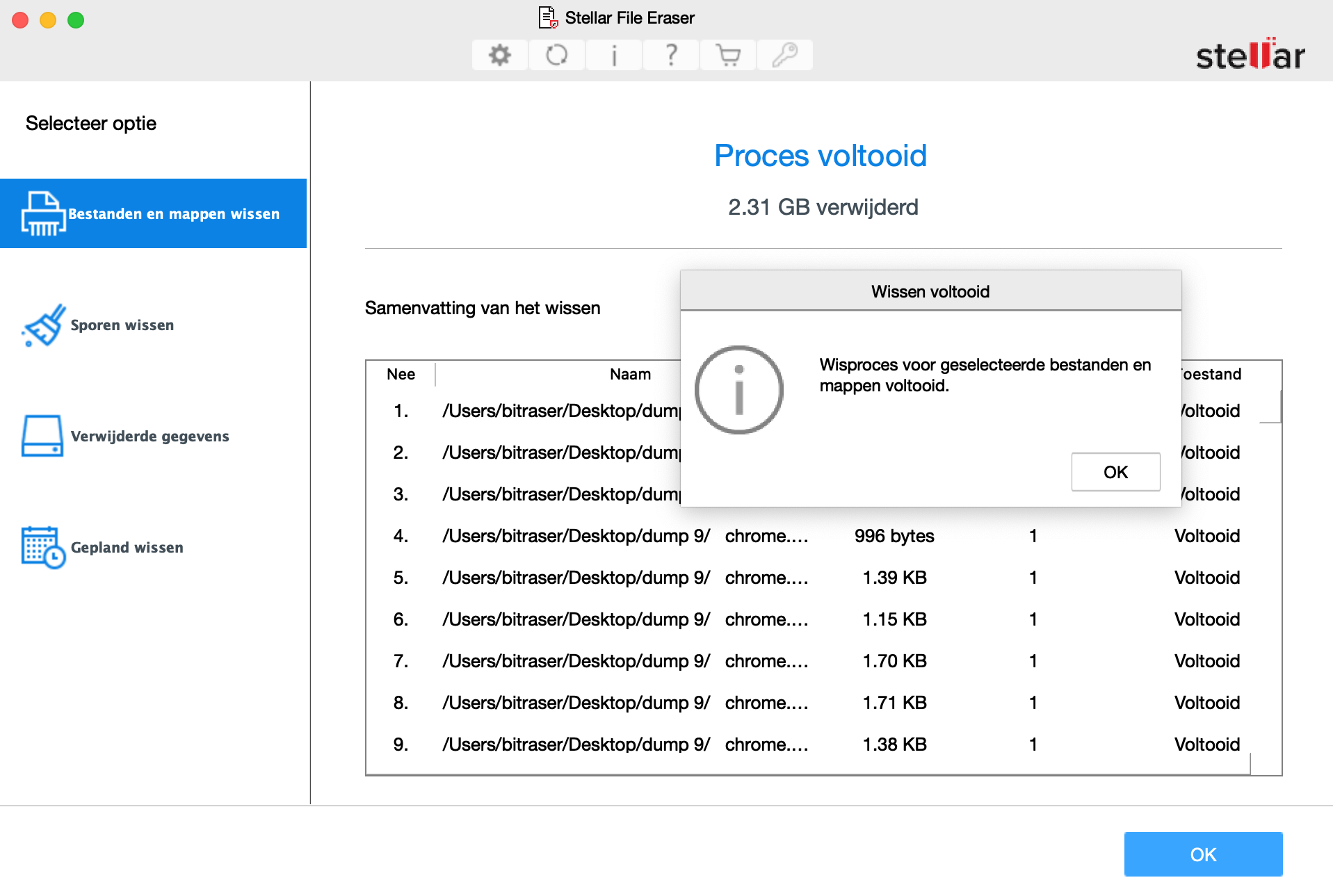
Task: Open Verwijderde gegevens option
Action: point(153,436)
